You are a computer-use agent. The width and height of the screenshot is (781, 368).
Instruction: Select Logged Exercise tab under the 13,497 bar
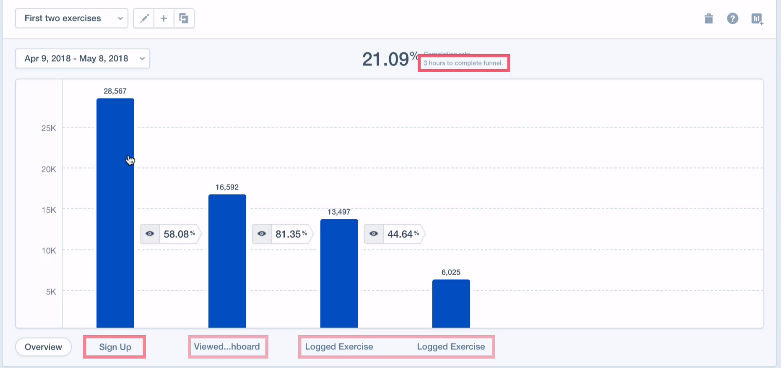click(339, 347)
